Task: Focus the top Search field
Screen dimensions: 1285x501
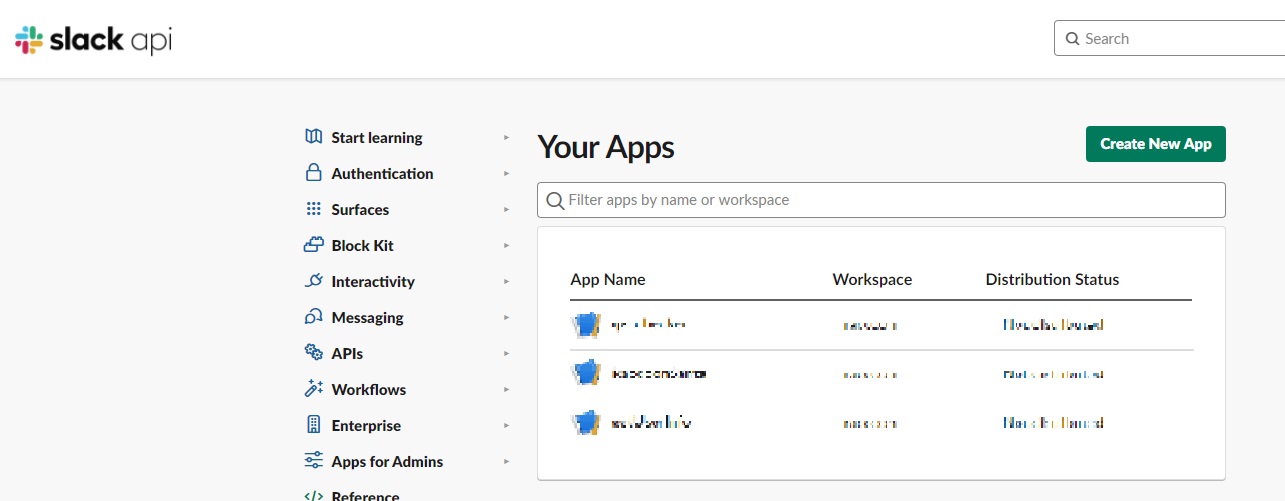Action: tap(1169, 39)
